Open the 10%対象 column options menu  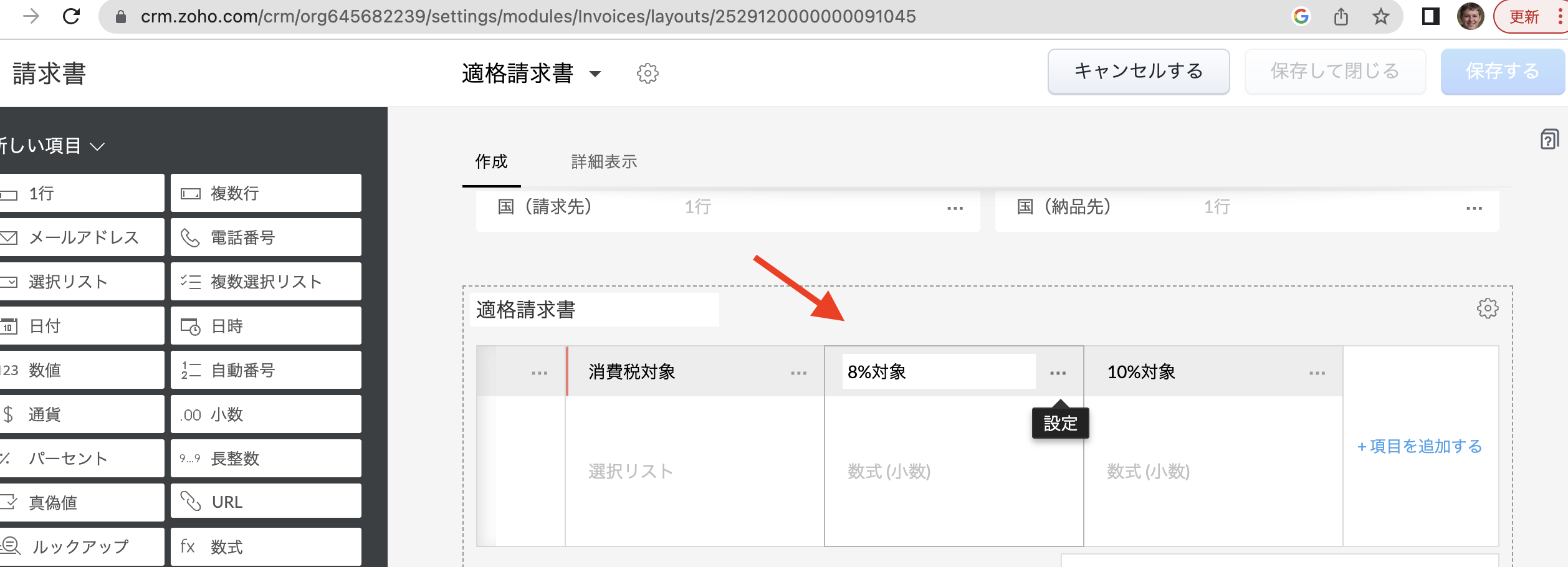point(1317,373)
